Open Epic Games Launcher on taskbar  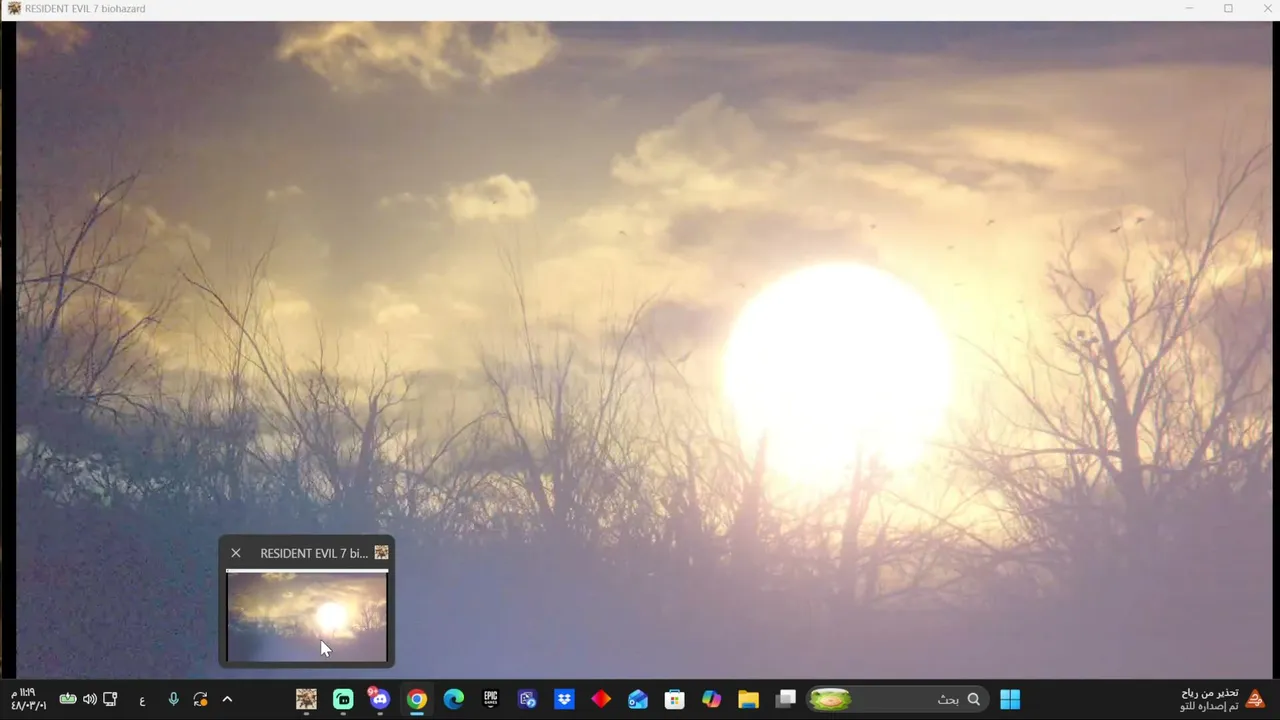[x=491, y=699]
